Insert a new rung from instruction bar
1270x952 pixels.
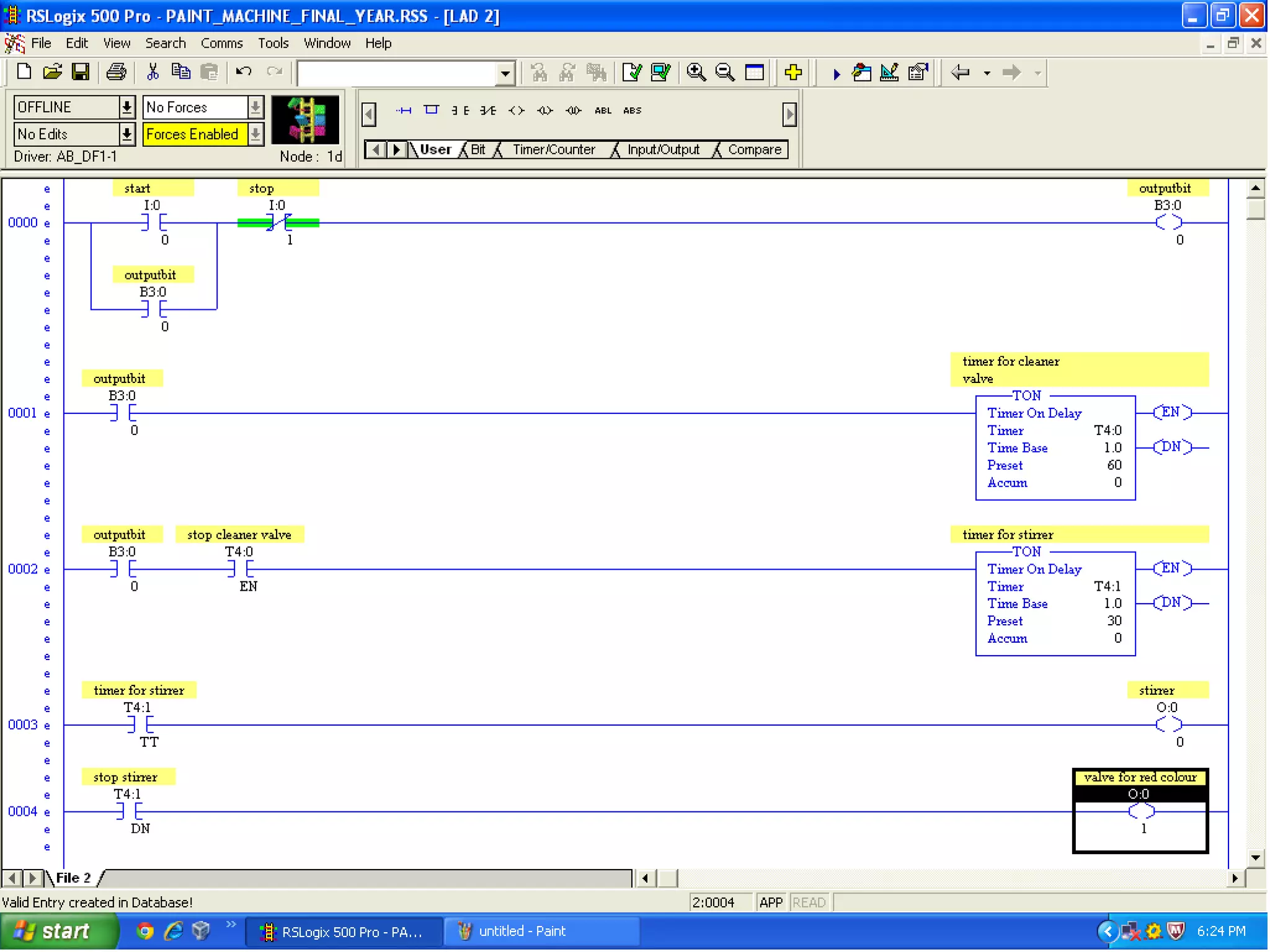[404, 111]
